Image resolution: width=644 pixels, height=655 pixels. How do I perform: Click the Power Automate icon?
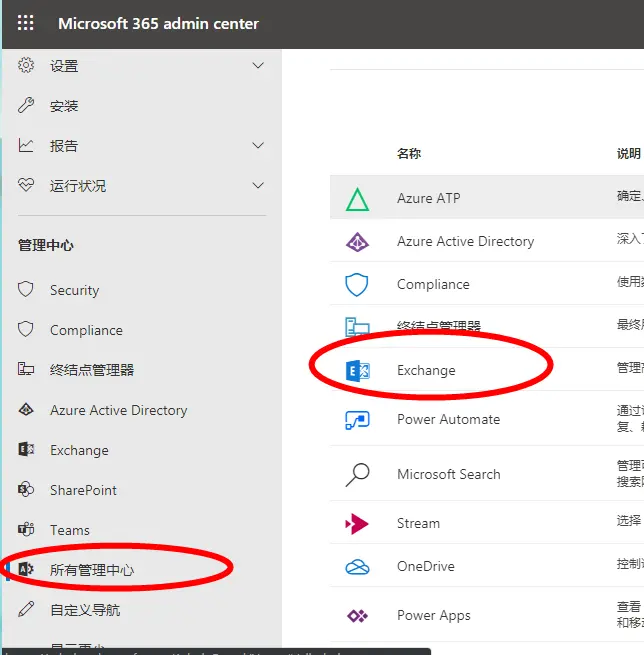pyautogui.click(x=357, y=420)
